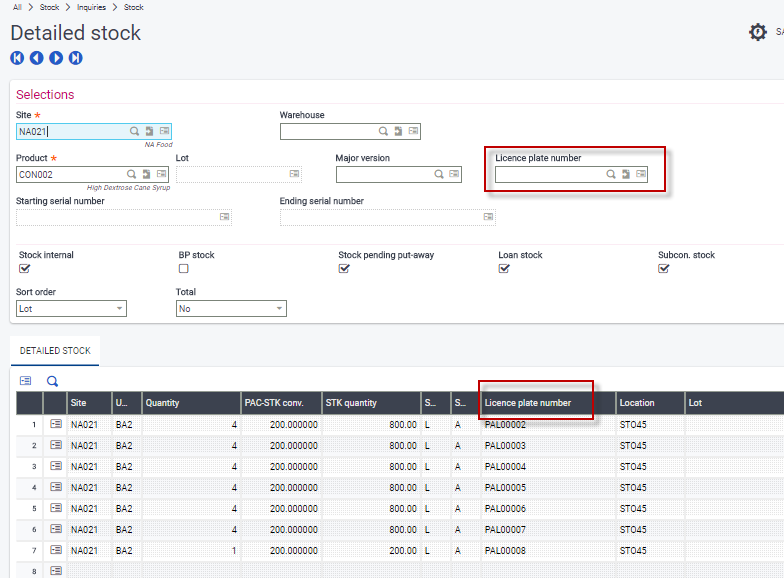This screenshot has height=578, width=784.
Task: Open Product field jump-to icon
Action: click(146, 174)
